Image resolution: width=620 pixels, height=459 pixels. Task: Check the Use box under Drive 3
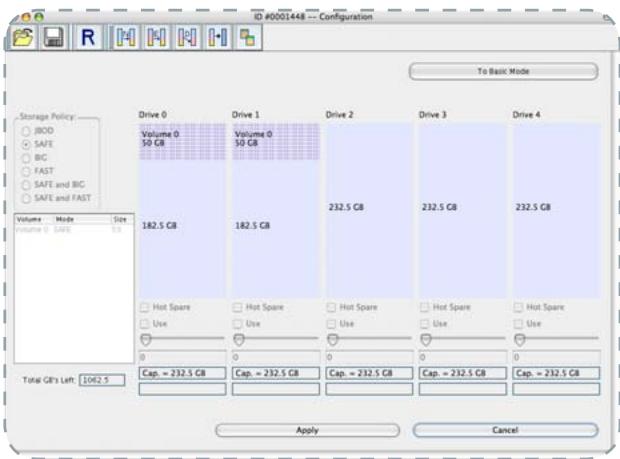coord(424,324)
